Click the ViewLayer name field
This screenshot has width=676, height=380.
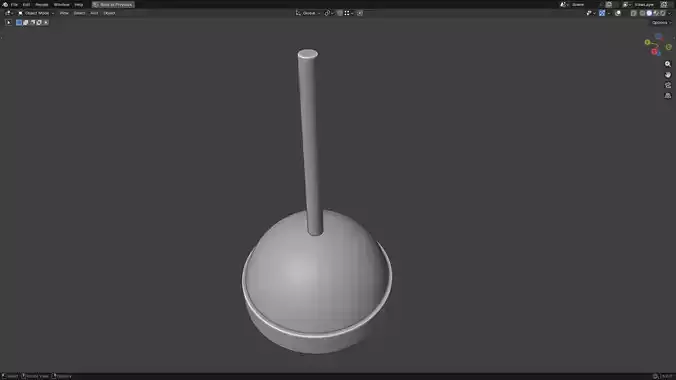(646, 4)
